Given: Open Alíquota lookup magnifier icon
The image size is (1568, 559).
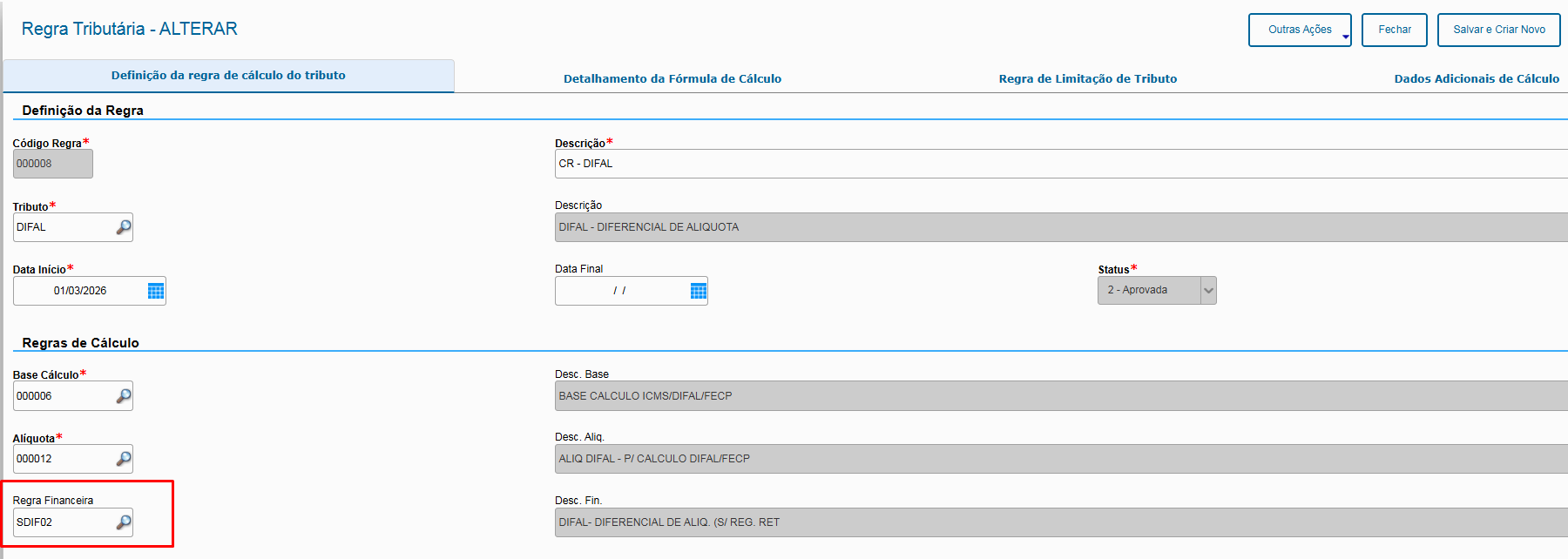Looking at the screenshot, I should [x=124, y=459].
